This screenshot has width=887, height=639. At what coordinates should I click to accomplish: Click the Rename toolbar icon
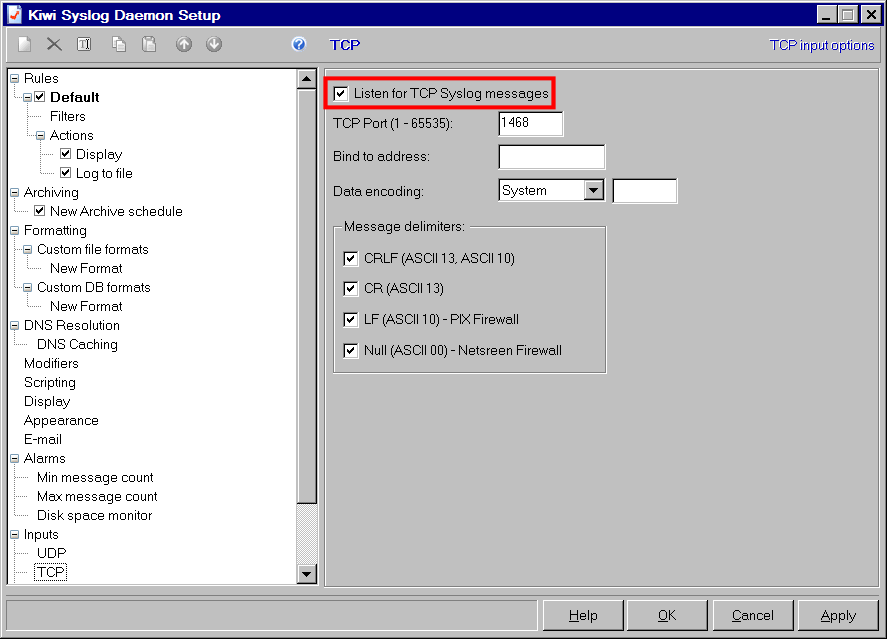(x=84, y=44)
